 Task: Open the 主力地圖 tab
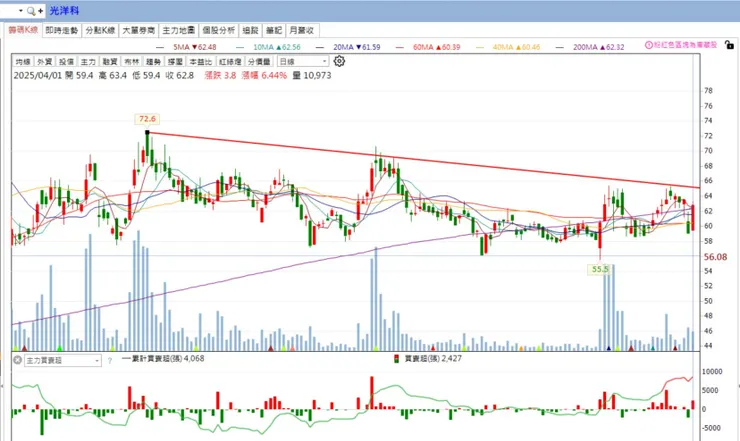(179, 30)
